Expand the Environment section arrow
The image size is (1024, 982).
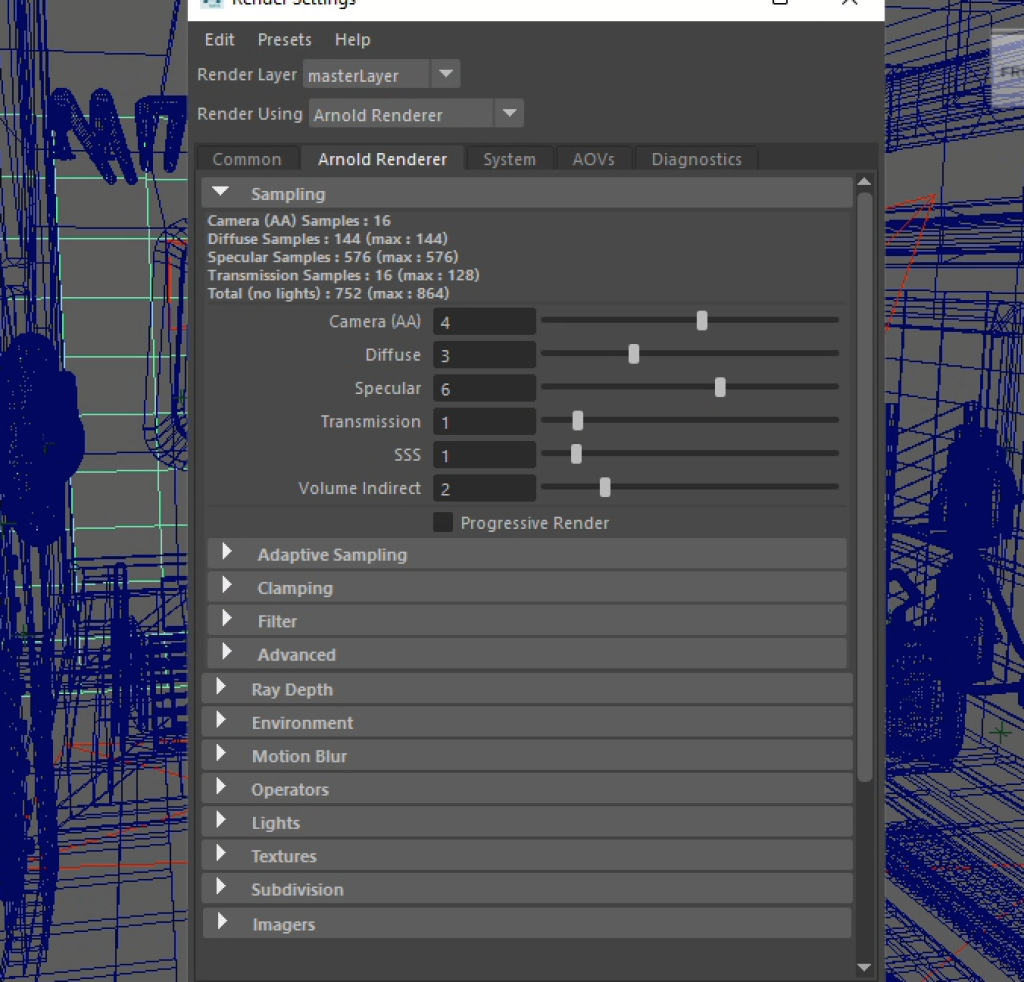tap(221, 722)
